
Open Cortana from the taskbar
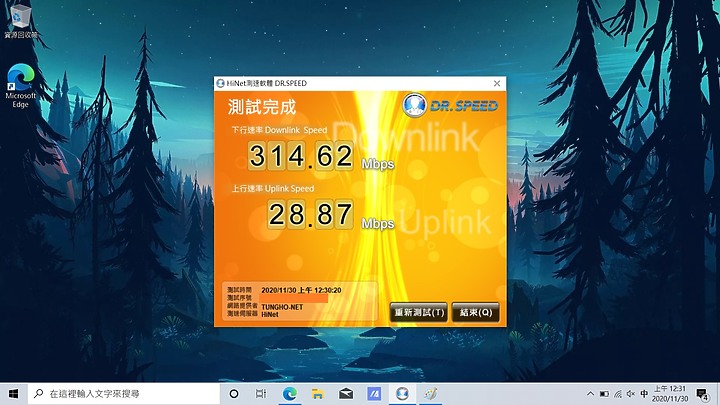point(234,394)
